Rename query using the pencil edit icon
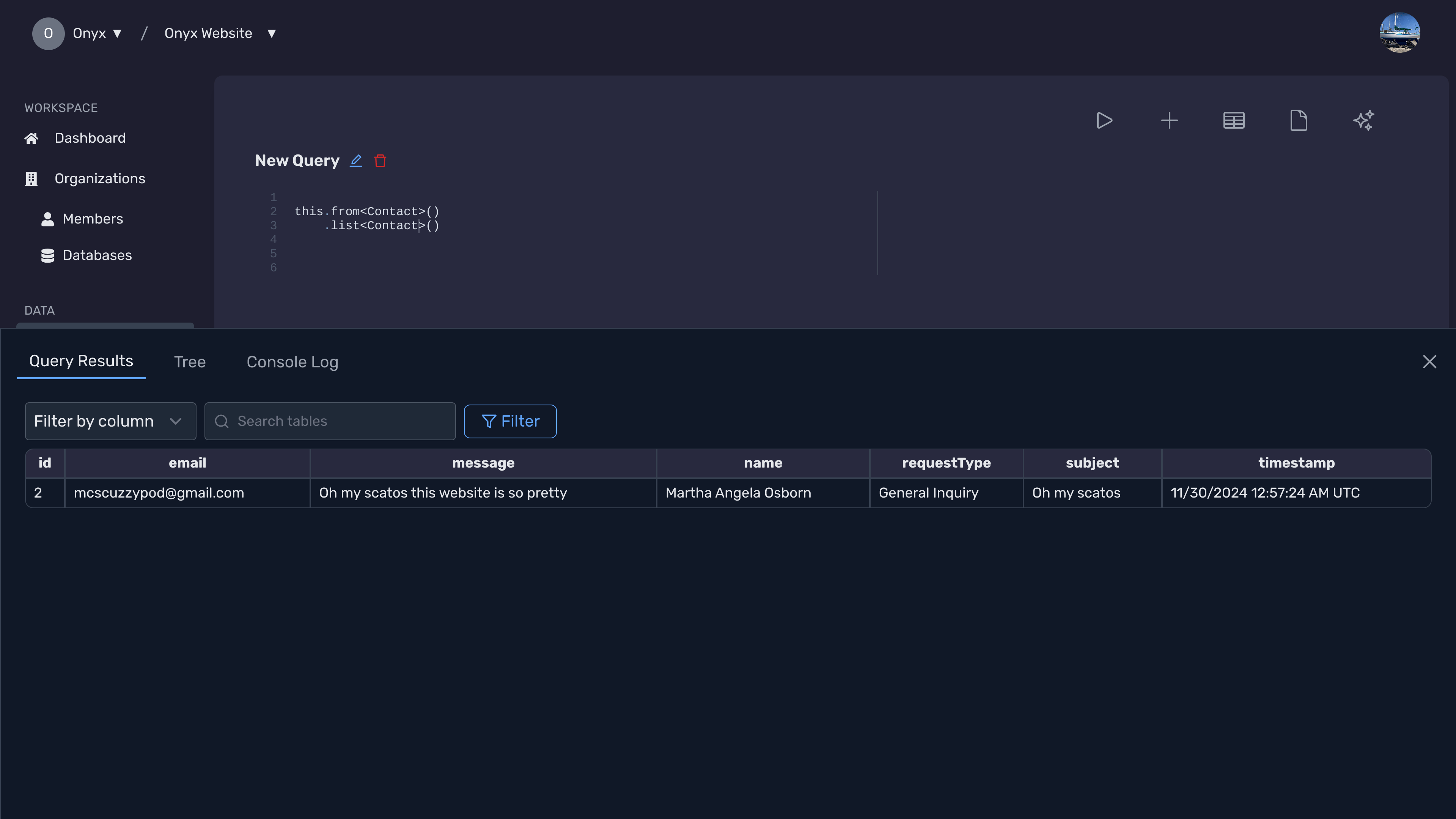 tap(355, 161)
